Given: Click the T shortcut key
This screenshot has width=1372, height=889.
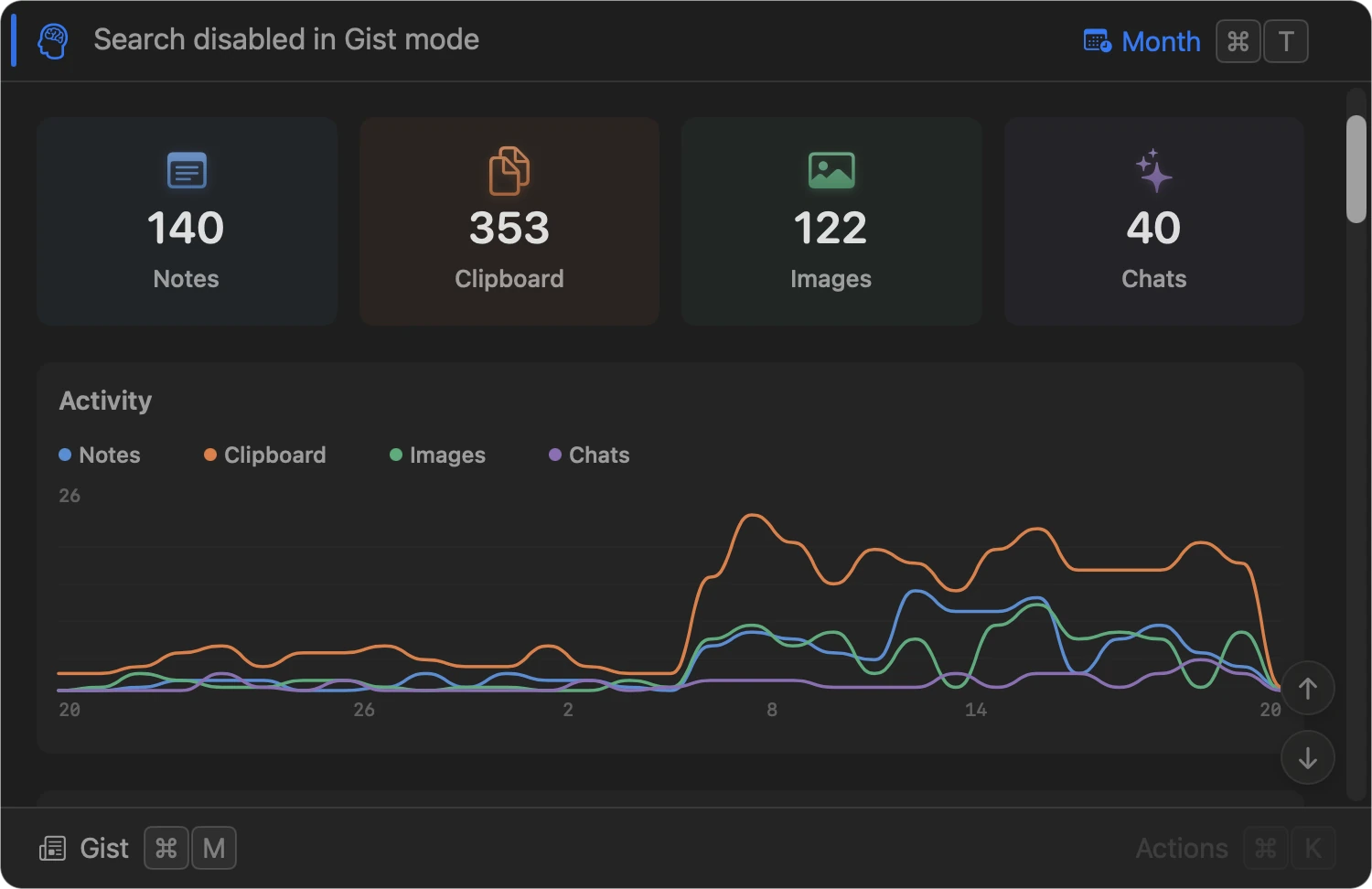Looking at the screenshot, I should (1286, 41).
